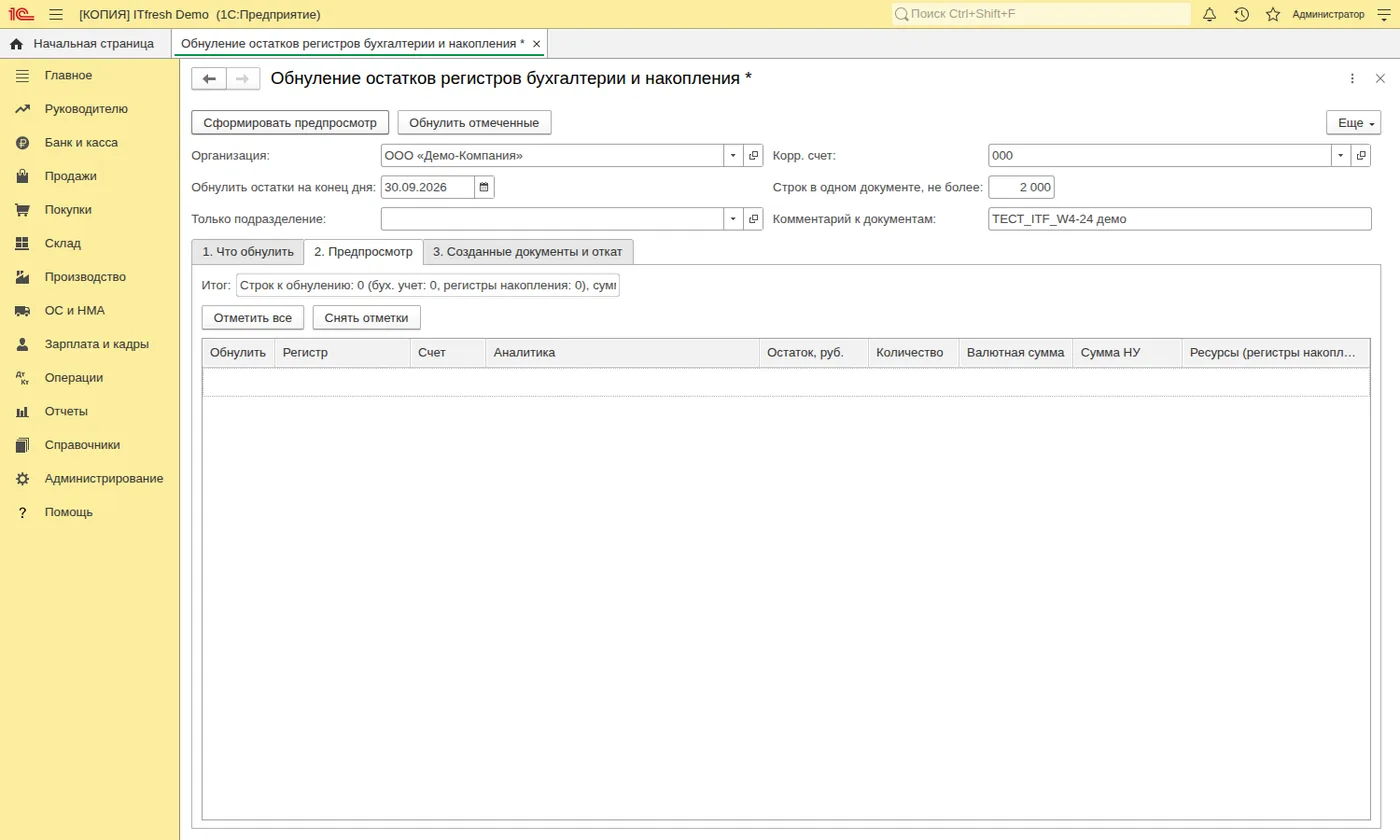Open favorites star icon
The image size is (1400, 840).
point(1273,14)
